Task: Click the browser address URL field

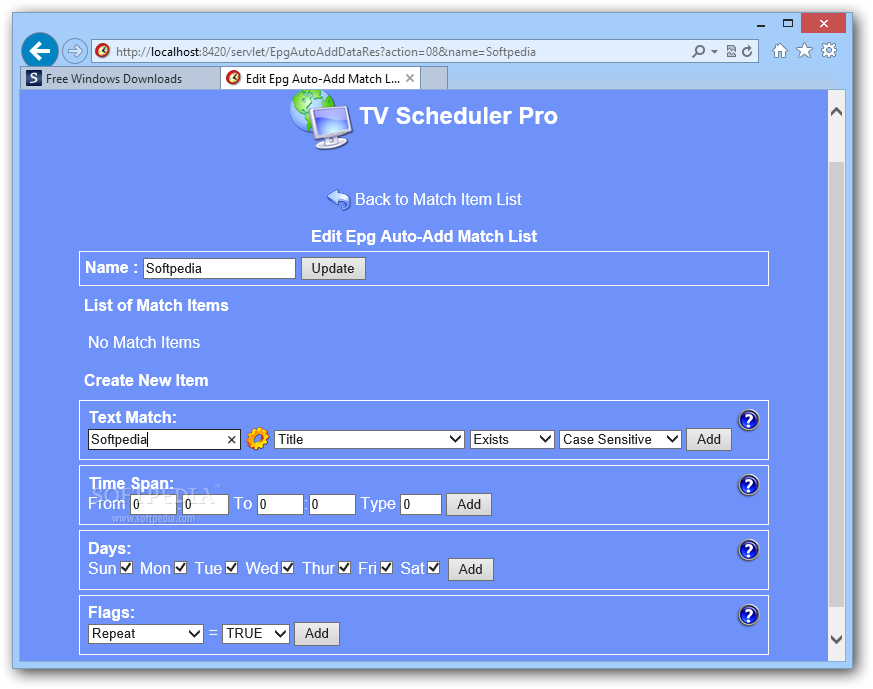Action: pos(390,52)
